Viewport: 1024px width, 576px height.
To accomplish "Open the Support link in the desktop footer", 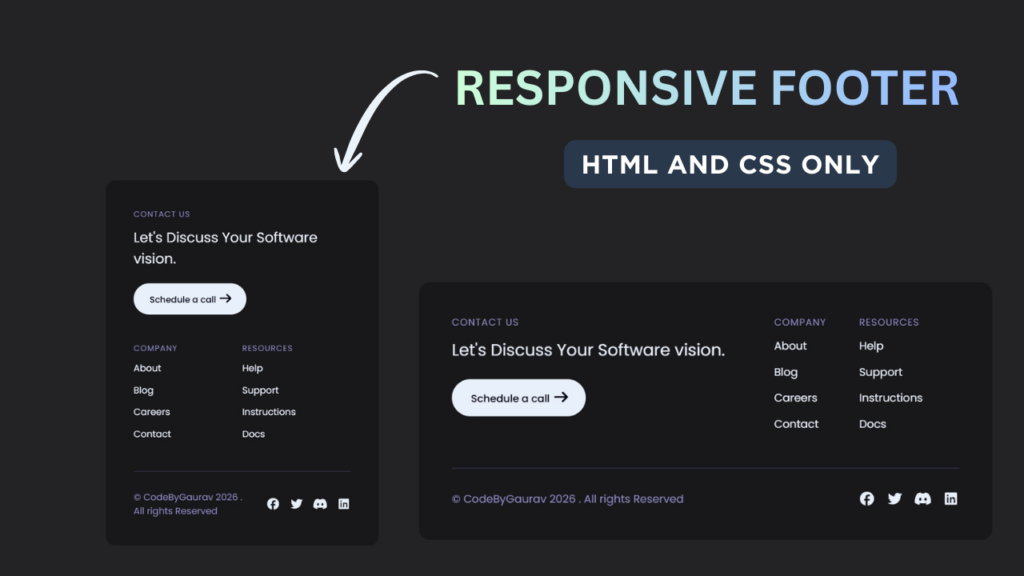I will click(881, 371).
